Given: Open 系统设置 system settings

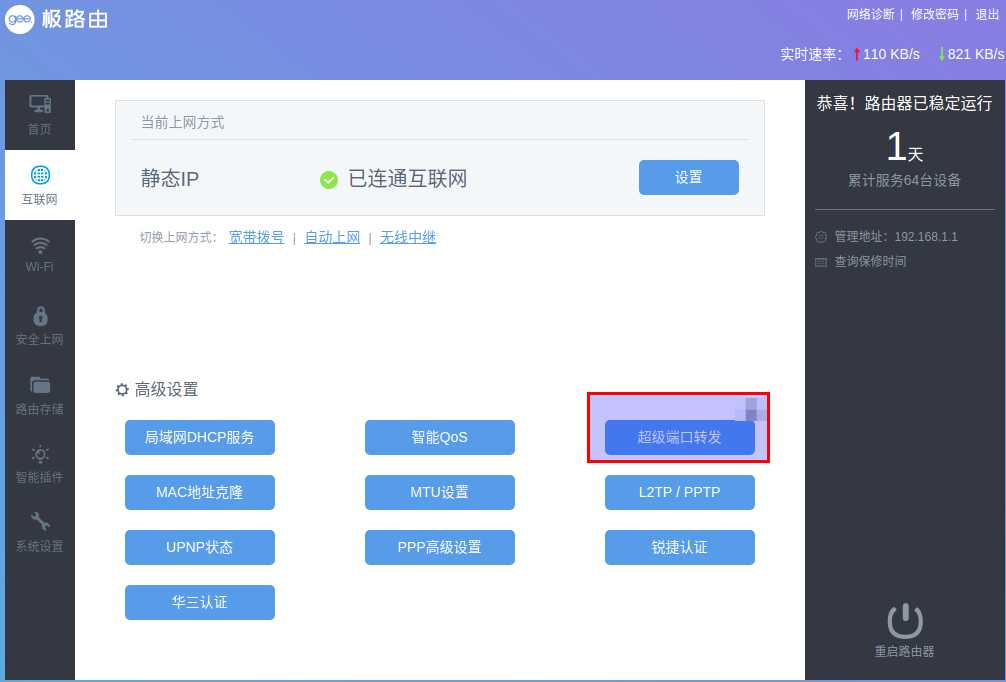Looking at the screenshot, I should [39, 532].
